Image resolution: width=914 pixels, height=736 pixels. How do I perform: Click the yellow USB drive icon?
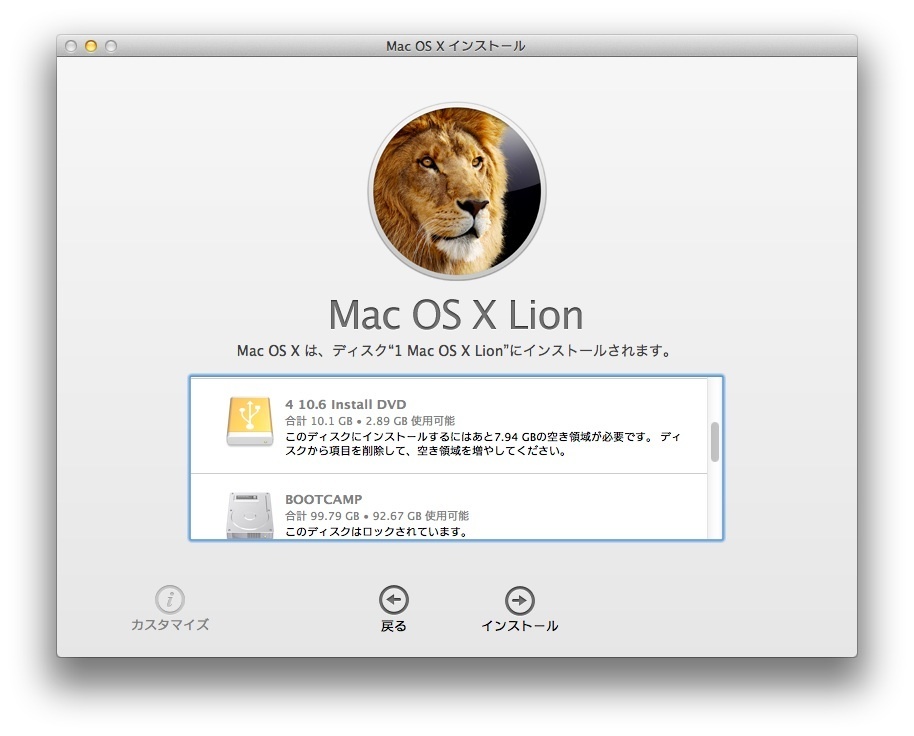point(249,421)
